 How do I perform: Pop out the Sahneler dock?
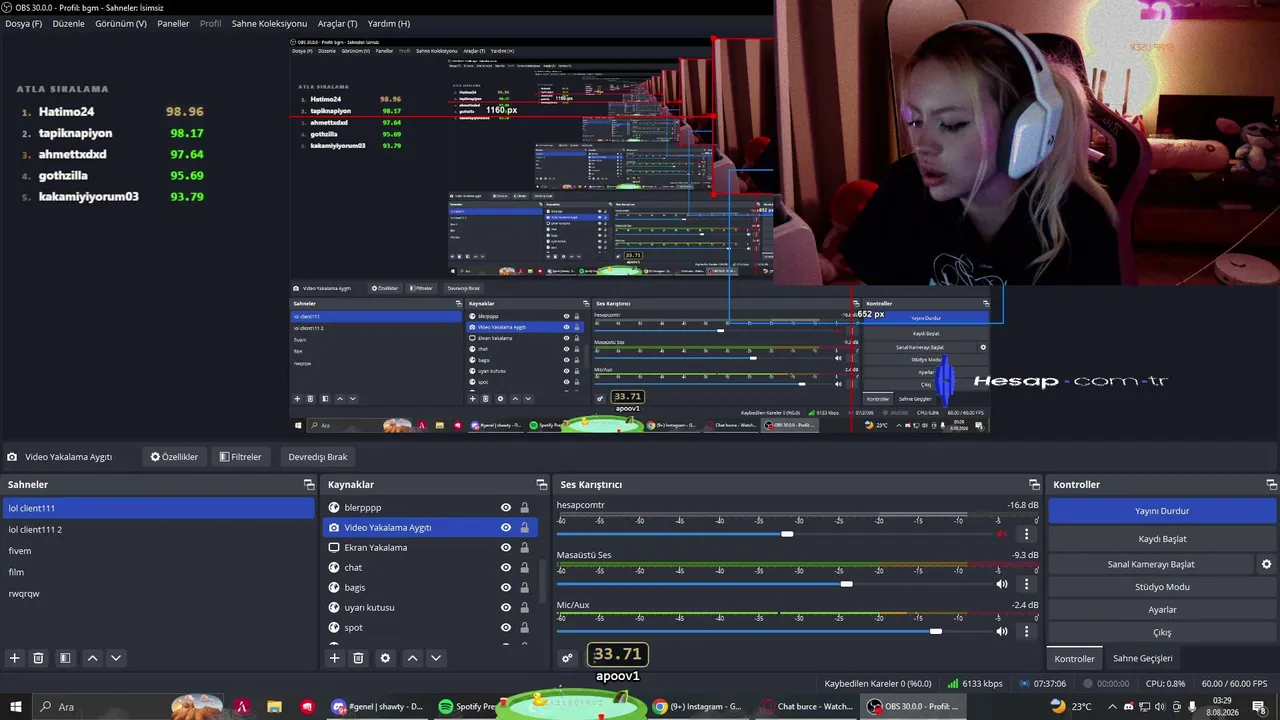coord(309,485)
